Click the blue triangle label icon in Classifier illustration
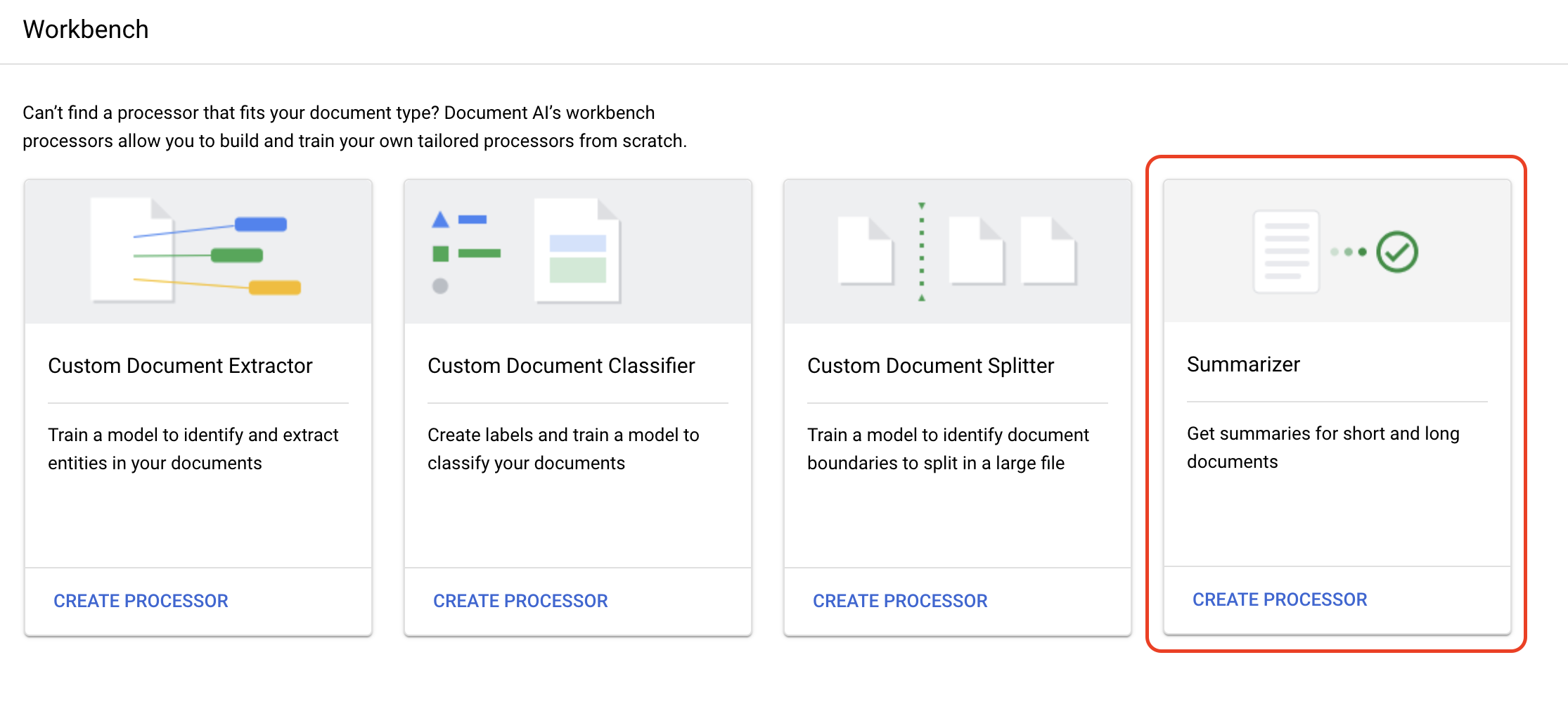Image resolution: width=1568 pixels, height=719 pixels. pos(440,219)
